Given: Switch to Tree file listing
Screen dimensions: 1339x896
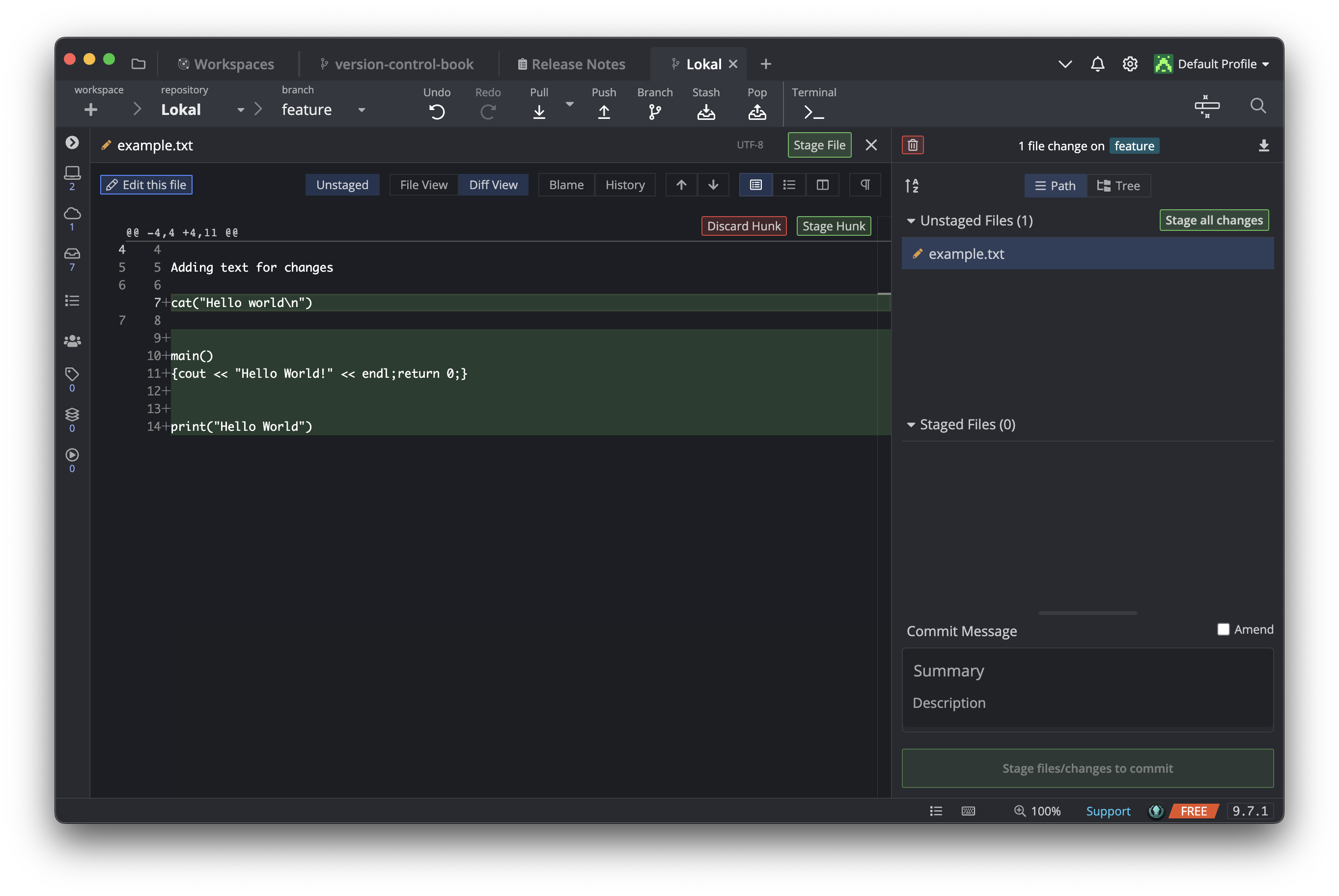Looking at the screenshot, I should 1118,186.
